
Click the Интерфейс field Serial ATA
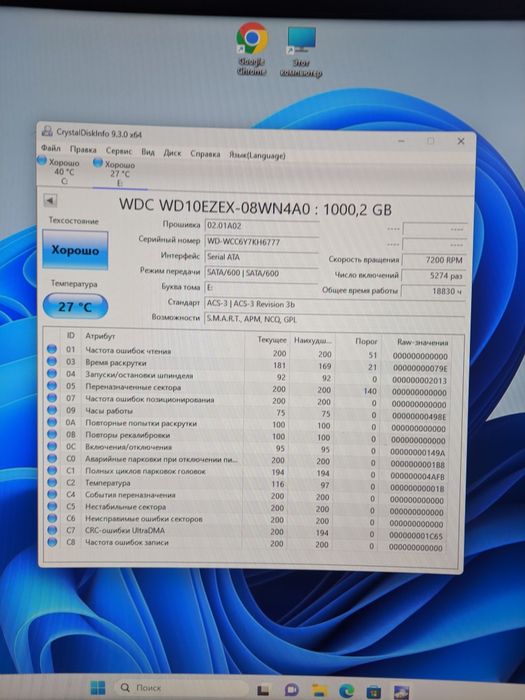pos(262,258)
